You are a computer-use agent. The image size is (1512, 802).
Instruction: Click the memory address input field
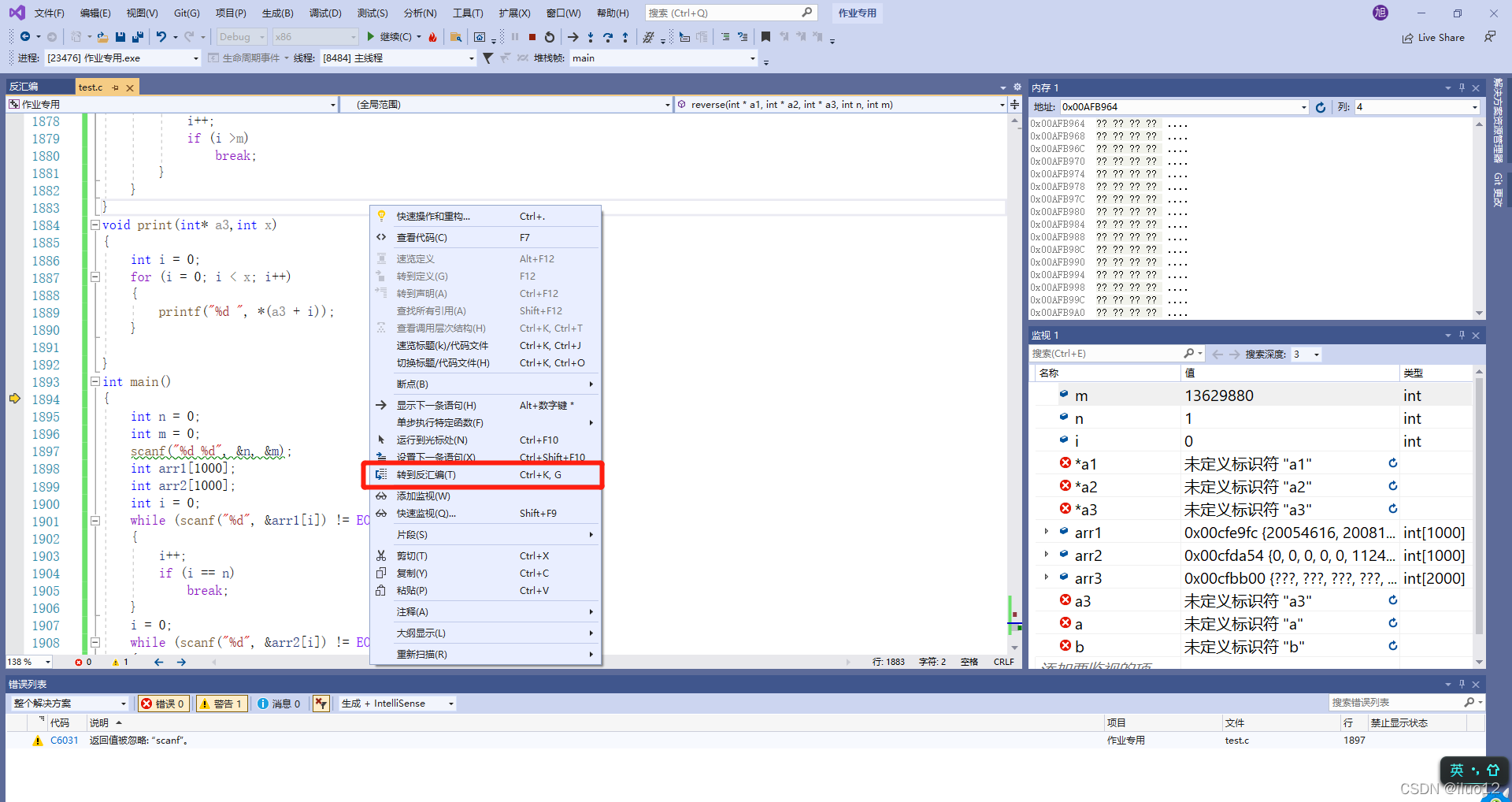tap(1184, 107)
